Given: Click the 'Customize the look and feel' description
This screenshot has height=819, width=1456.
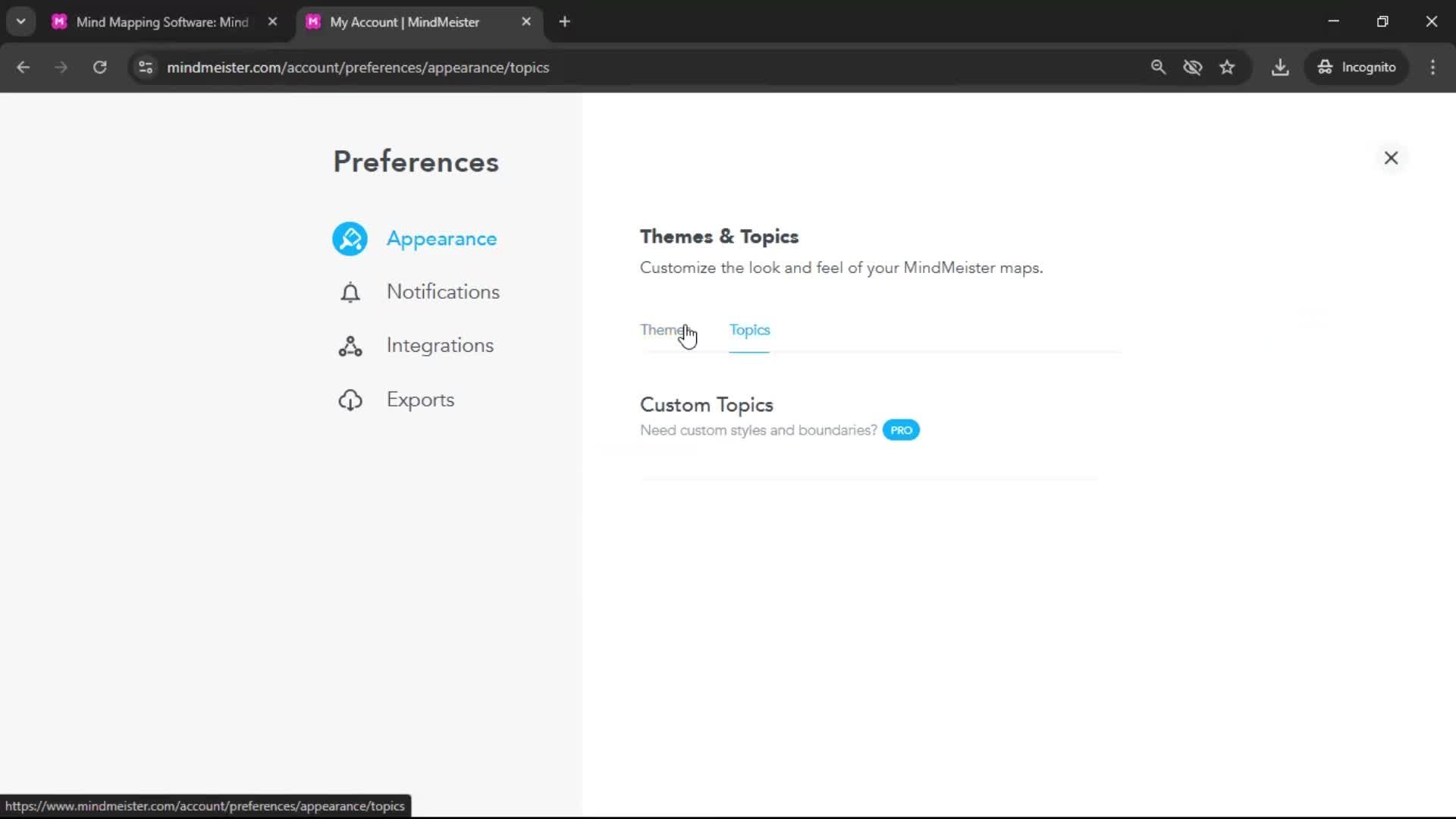Looking at the screenshot, I should [x=841, y=268].
